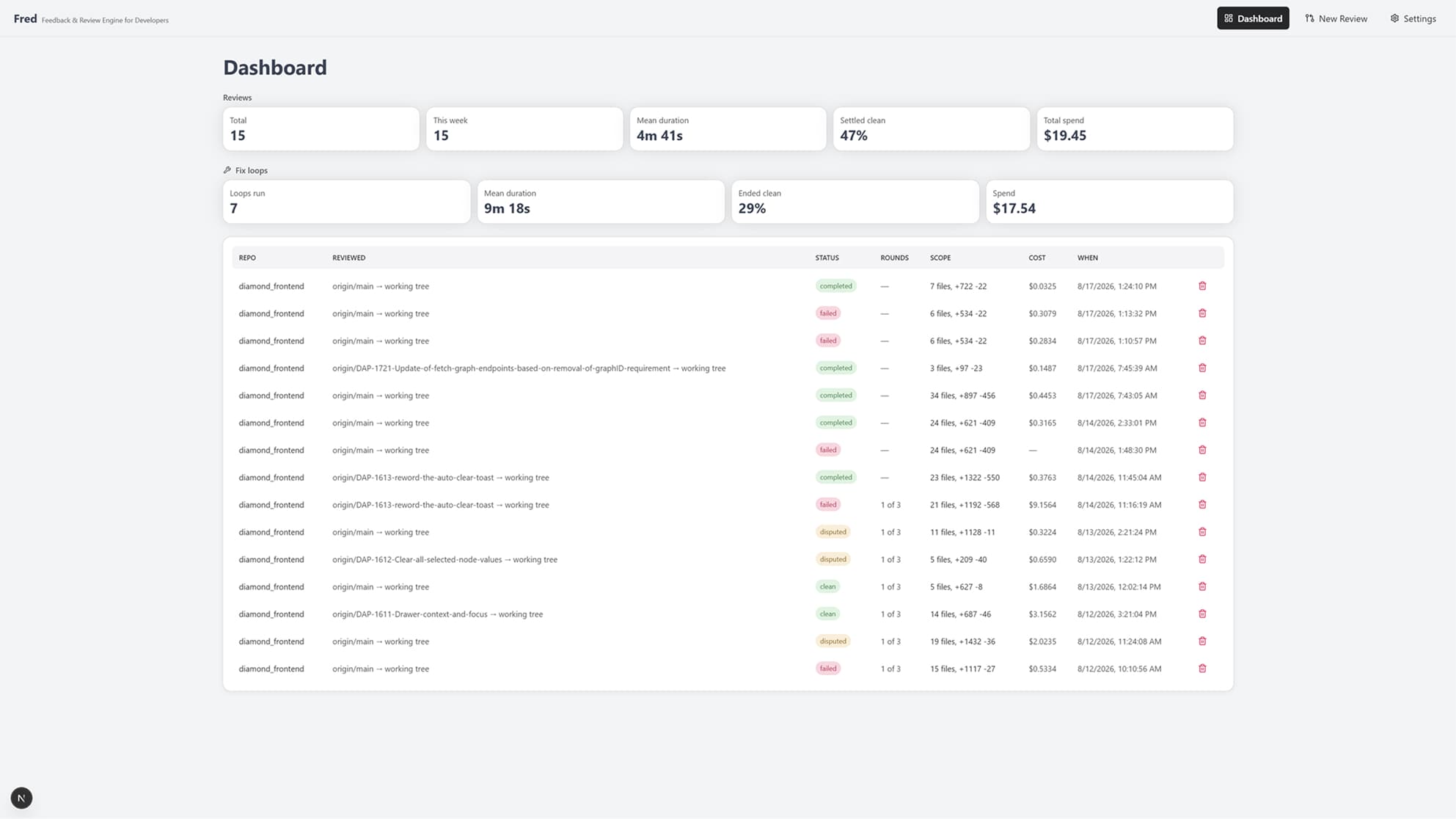The width and height of the screenshot is (1456, 819).
Task: Click the failed badge at 1:13:32 PM row
Action: (828, 313)
